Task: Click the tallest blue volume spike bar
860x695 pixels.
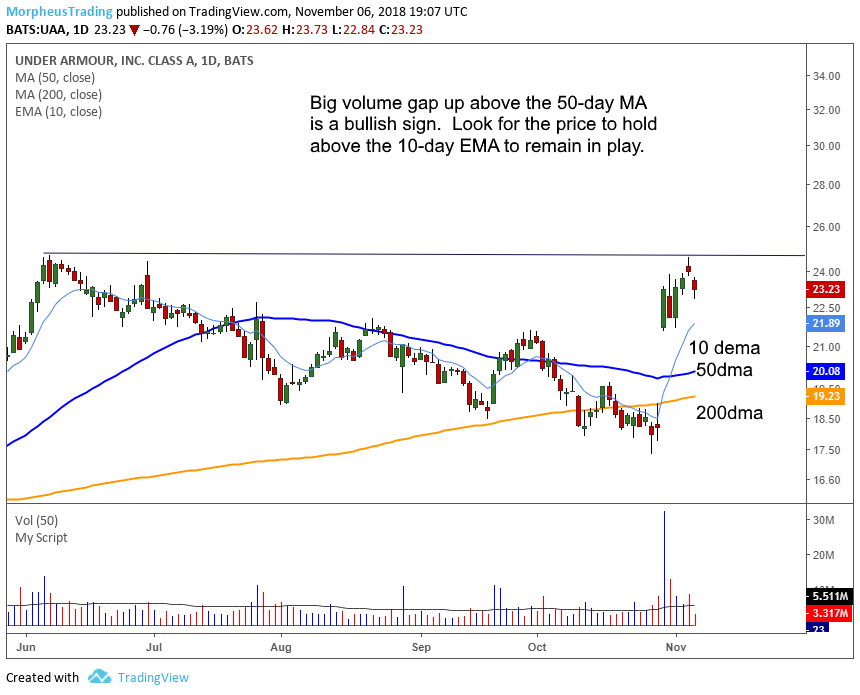Action: click(x=664, y=568)
